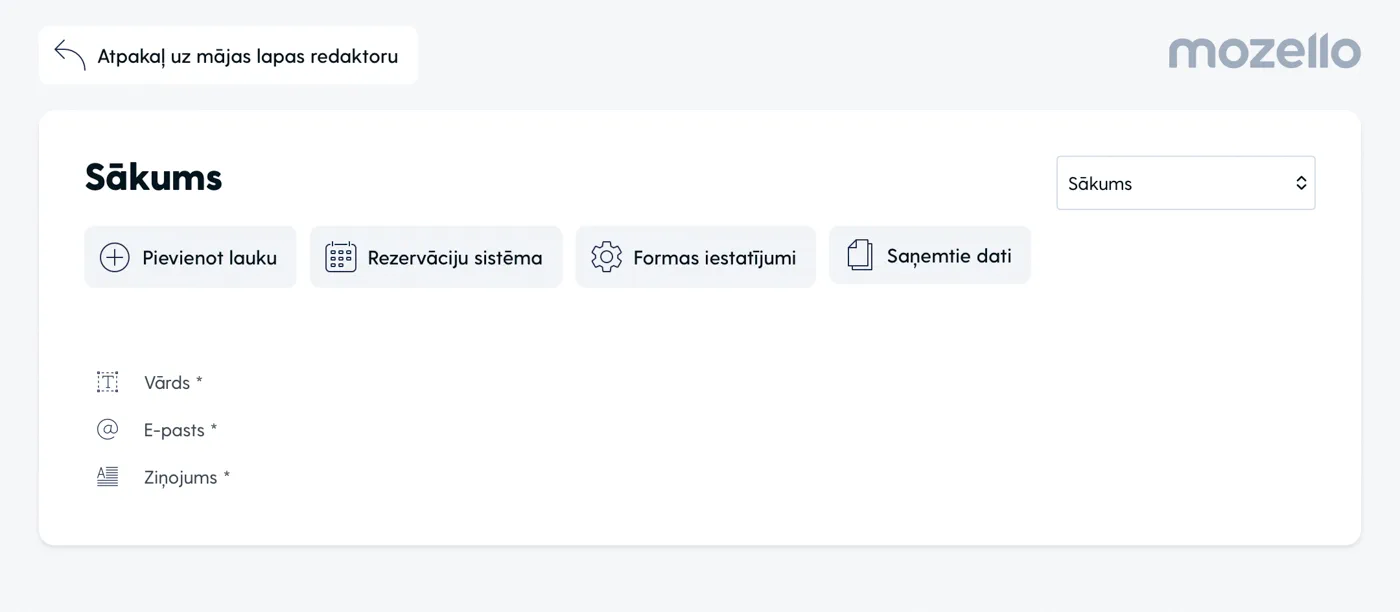
Task: Click the textarea icon beside Ziņojums
Action: tap(107, 477)
